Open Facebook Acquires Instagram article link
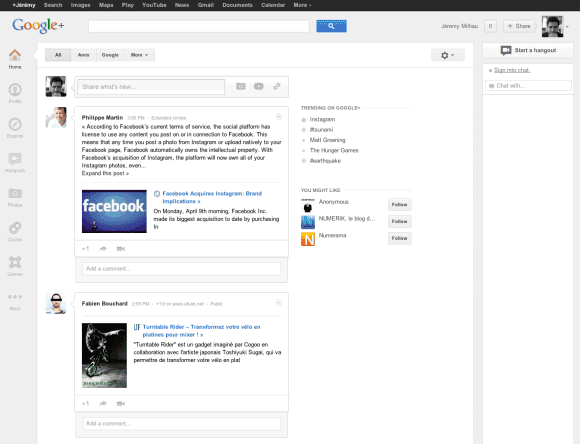This screenshot has width=580, height=444. [212, 197]
